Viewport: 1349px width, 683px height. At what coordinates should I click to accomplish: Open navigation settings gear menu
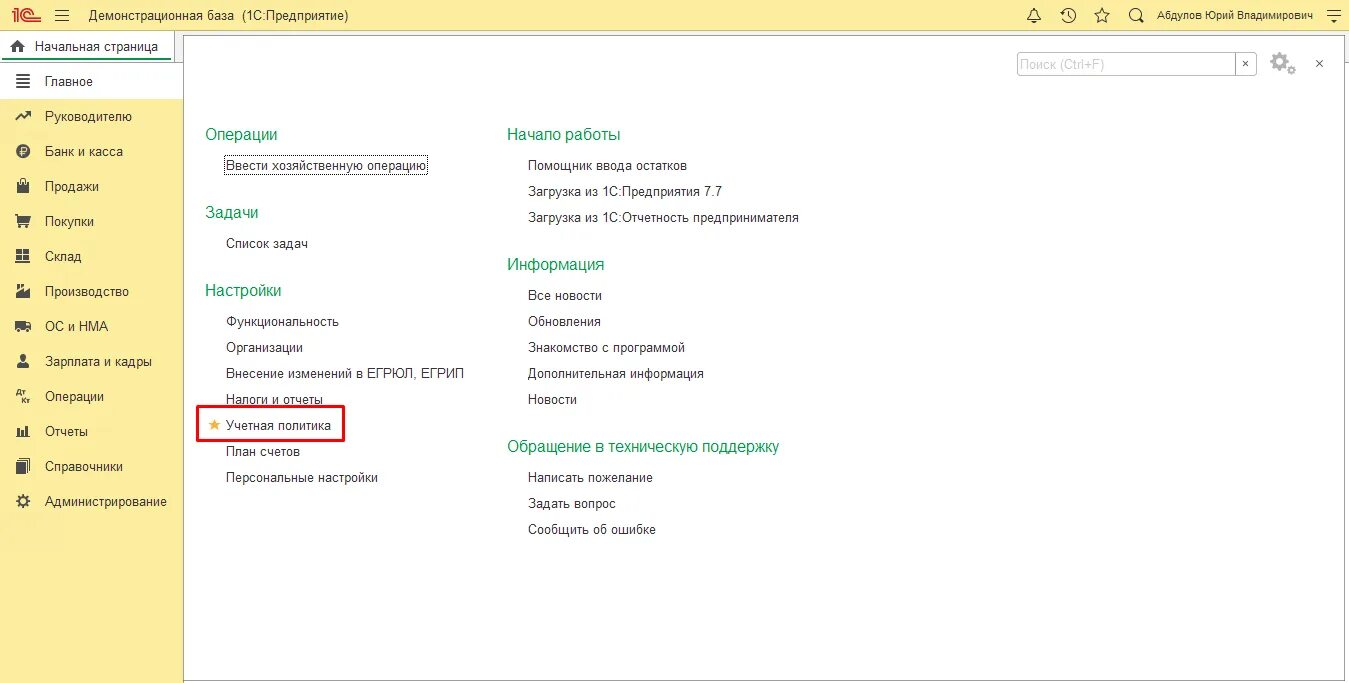click(x=1283, y=63)
